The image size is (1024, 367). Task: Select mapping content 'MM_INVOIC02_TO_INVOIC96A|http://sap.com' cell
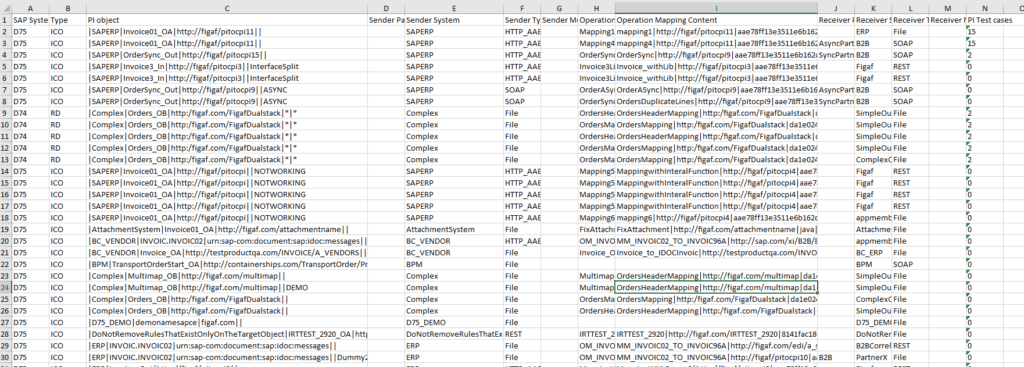[716, 240]
